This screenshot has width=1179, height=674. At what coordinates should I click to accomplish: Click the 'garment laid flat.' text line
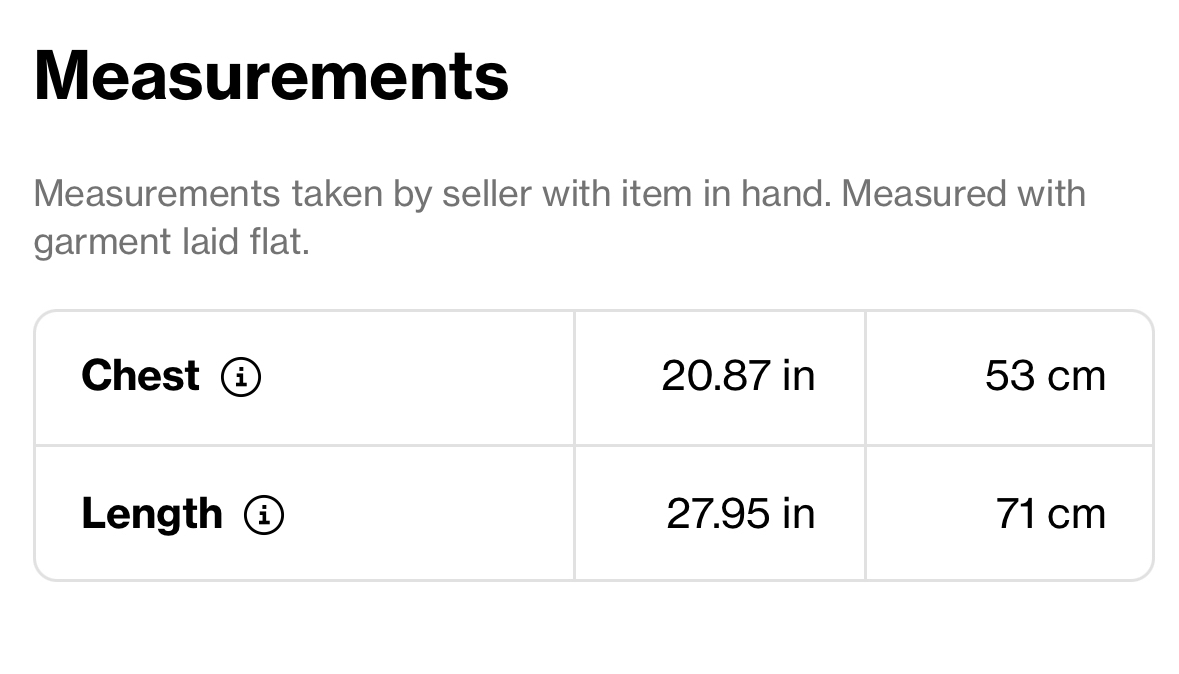point(171,242)
